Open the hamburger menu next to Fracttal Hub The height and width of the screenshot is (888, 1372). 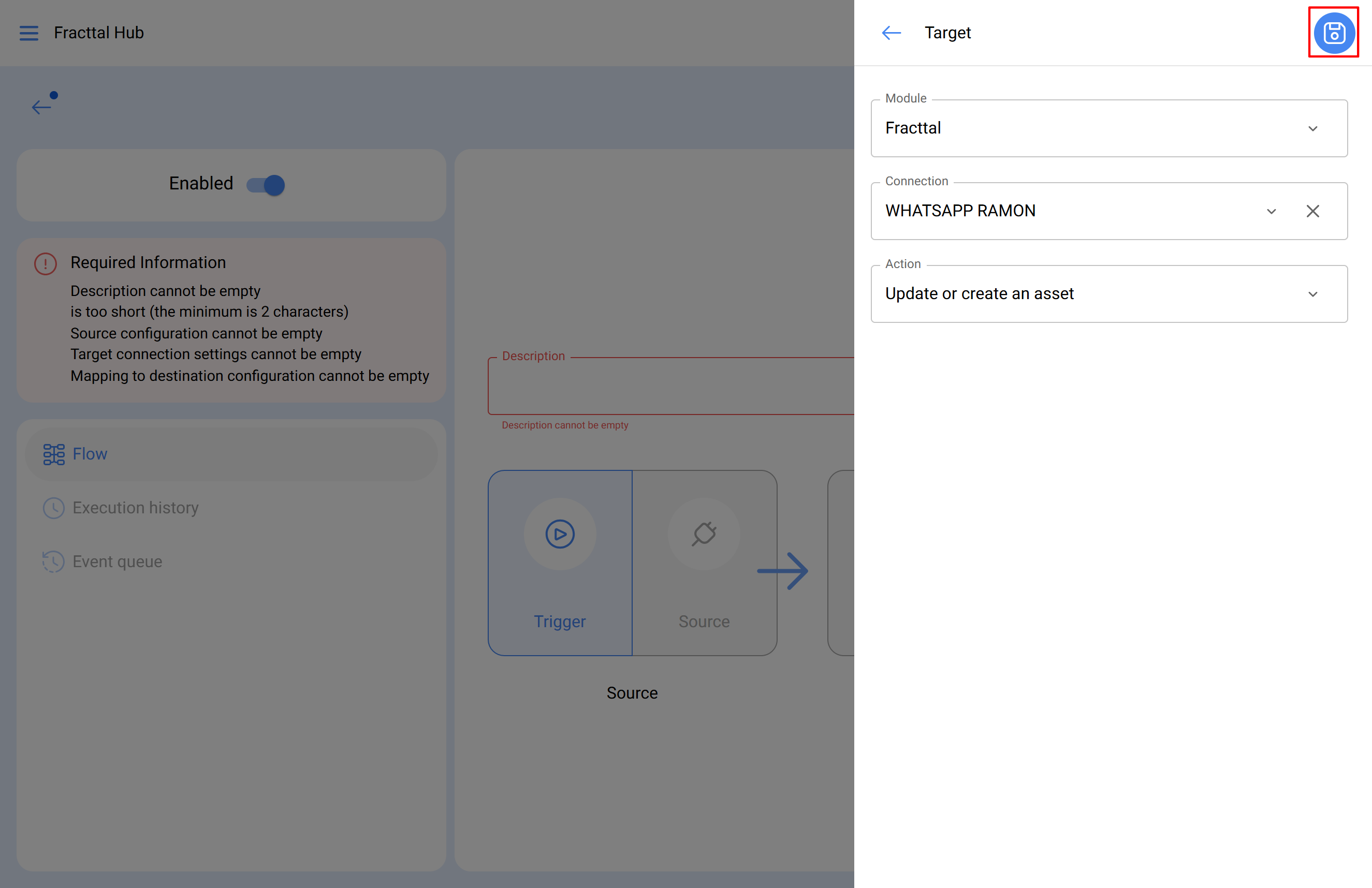(29, 33)
